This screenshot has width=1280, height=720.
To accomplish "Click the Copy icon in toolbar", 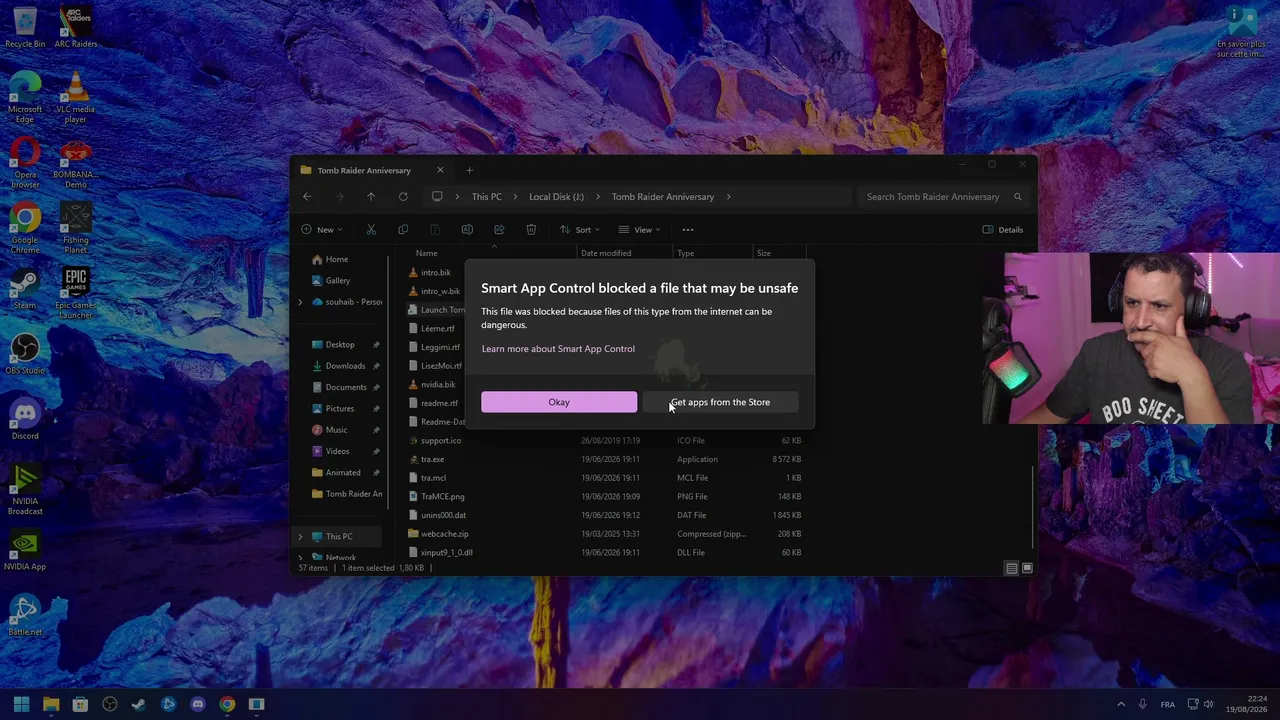I will click(403, 230).
